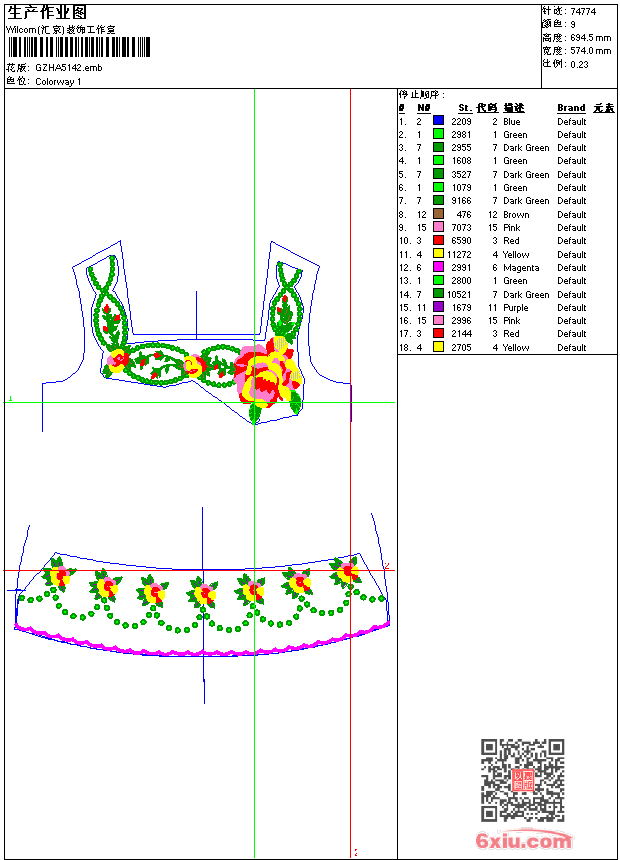Click the stitch count '2209'

(461, 122)
